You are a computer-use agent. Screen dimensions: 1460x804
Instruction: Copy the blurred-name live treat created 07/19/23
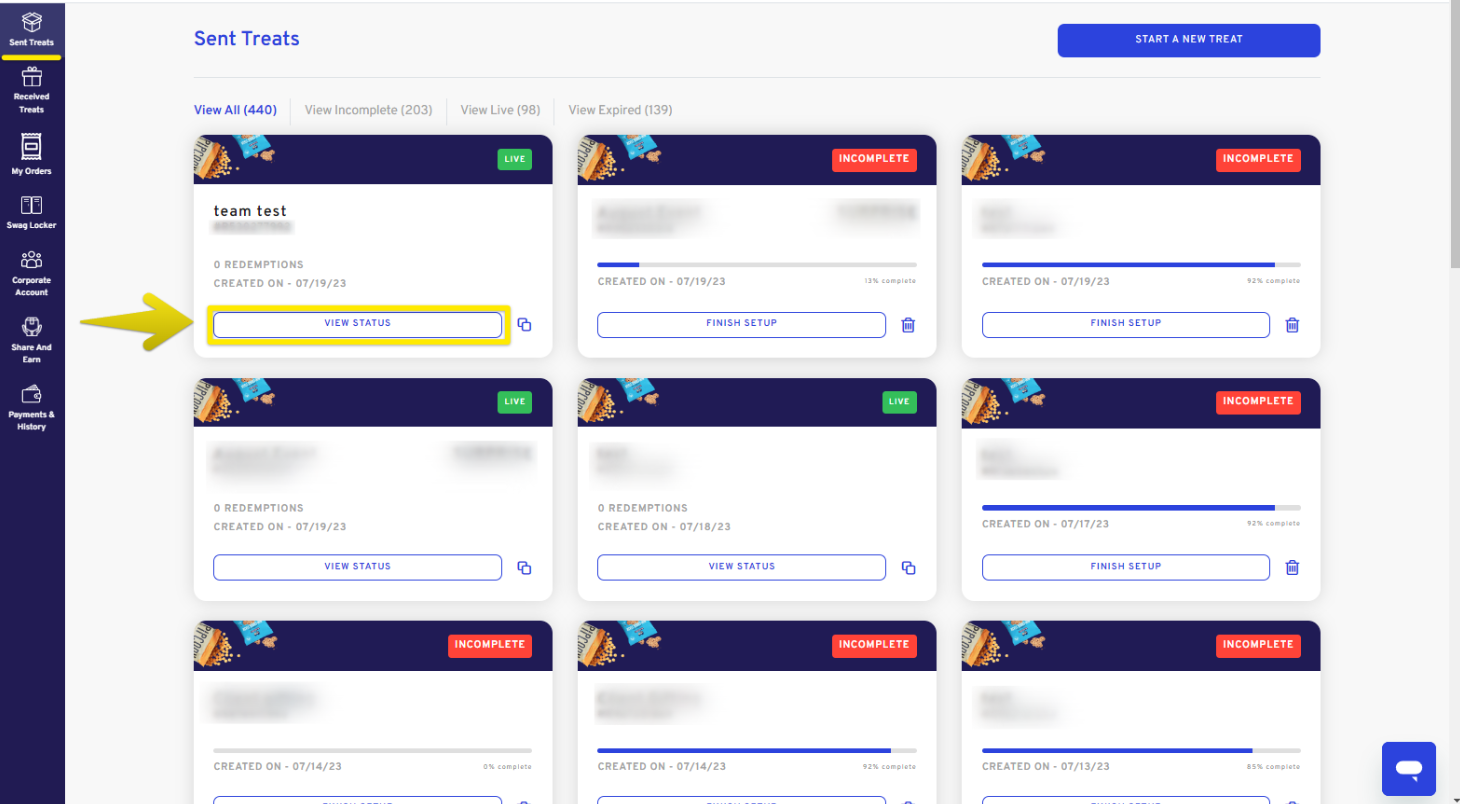tap(524, 568)
